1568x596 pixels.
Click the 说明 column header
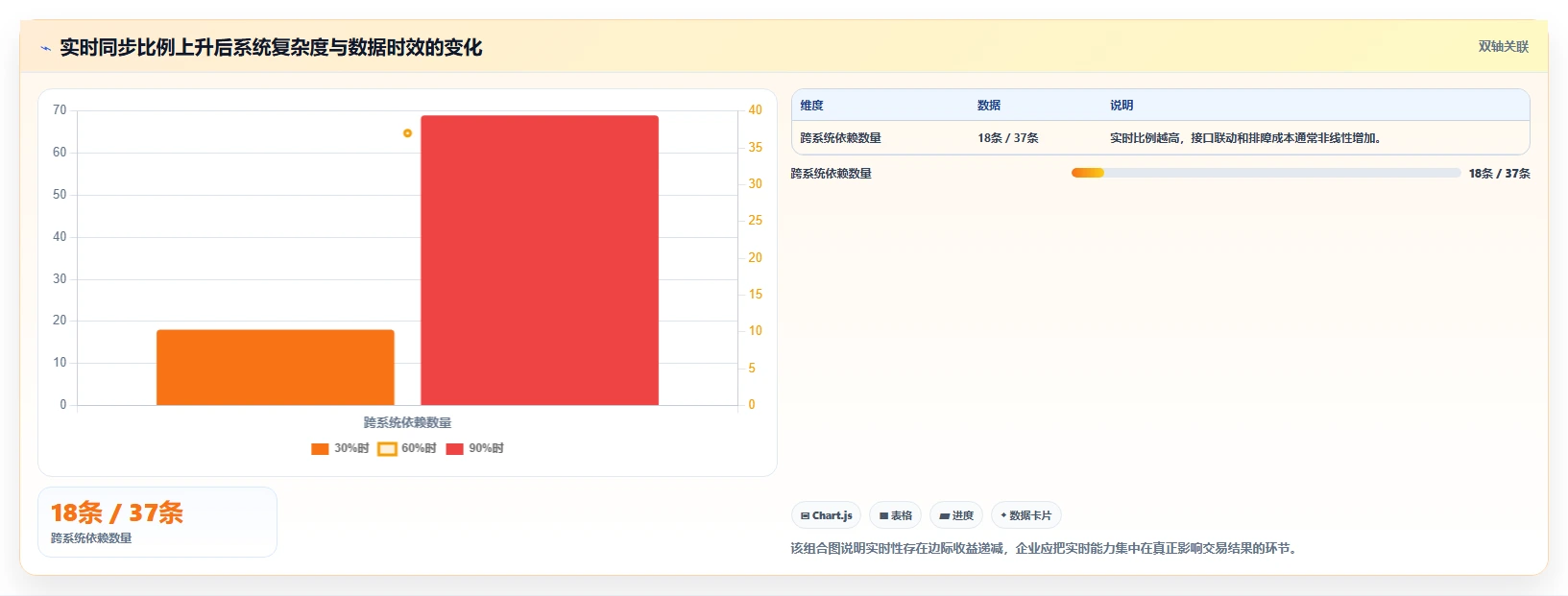click(1122, 106)
